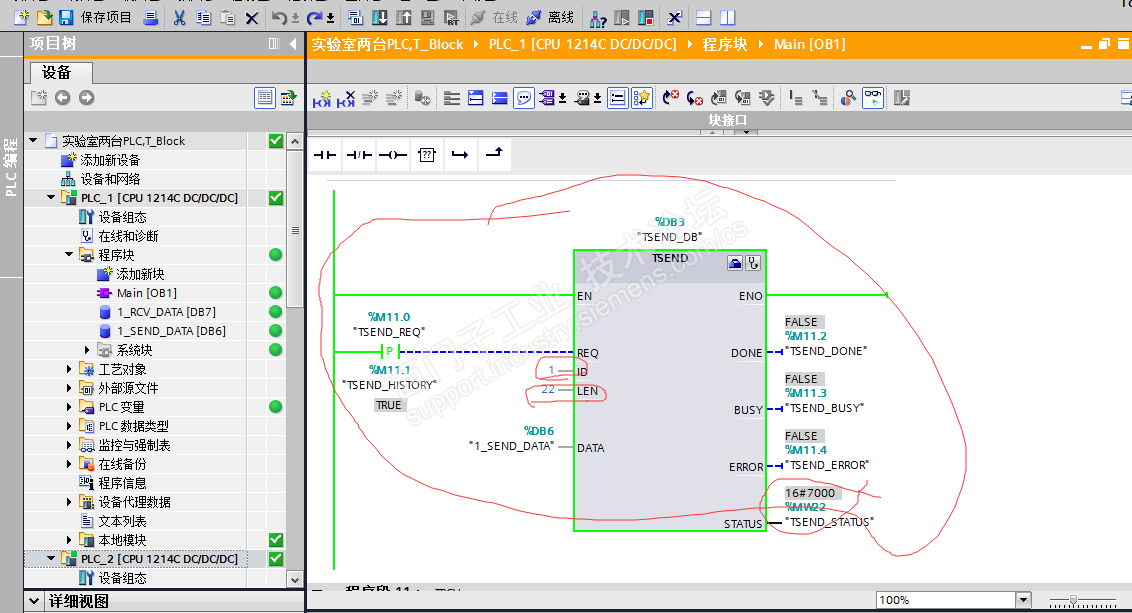Insert an empty box instruction
The width and height of the screenshot is (1132, 613).
427,155
